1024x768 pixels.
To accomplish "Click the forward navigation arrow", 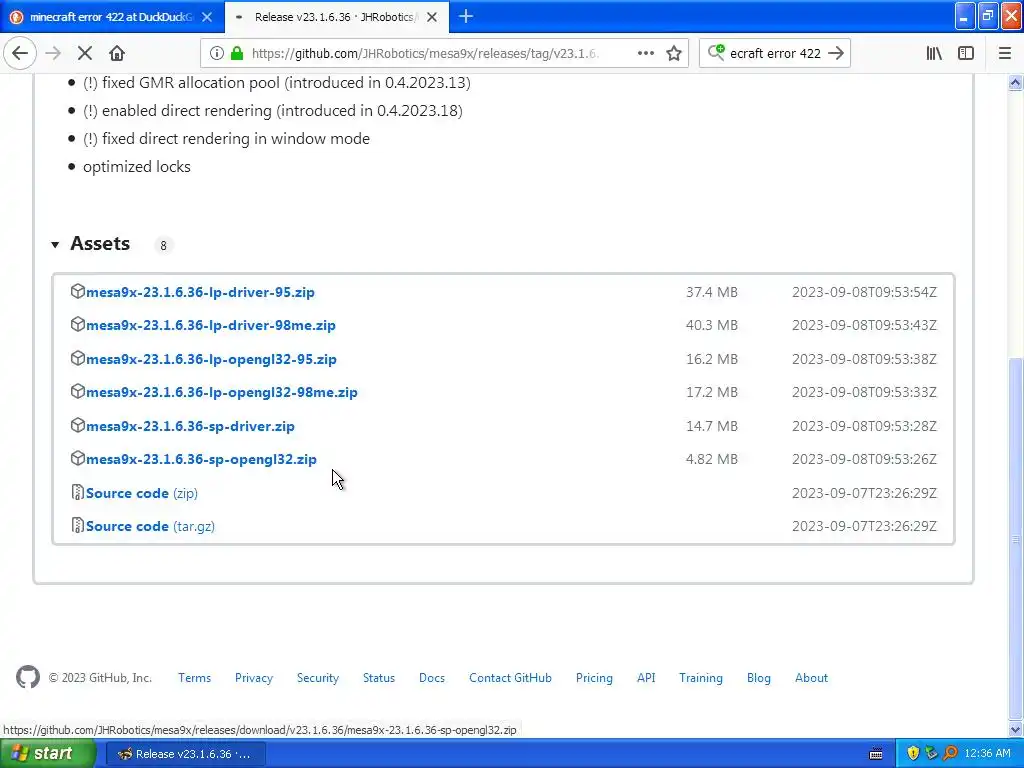I will (54, 54).
